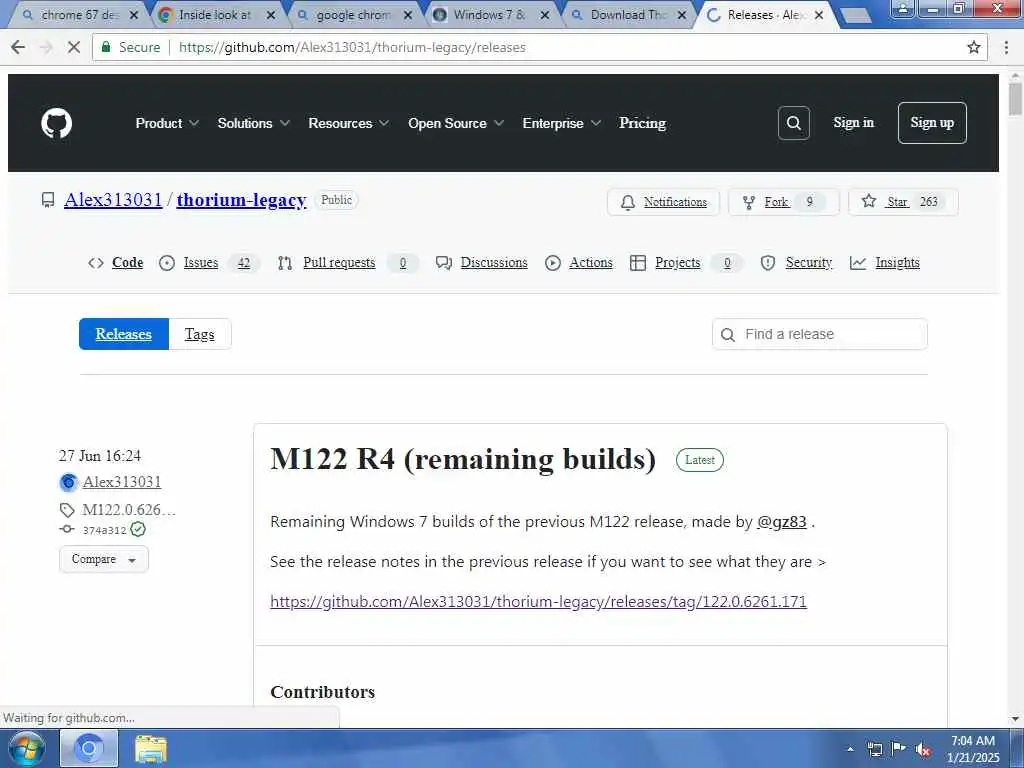Open the Pricing page
1024x768 pixels.
coord(643,123)
